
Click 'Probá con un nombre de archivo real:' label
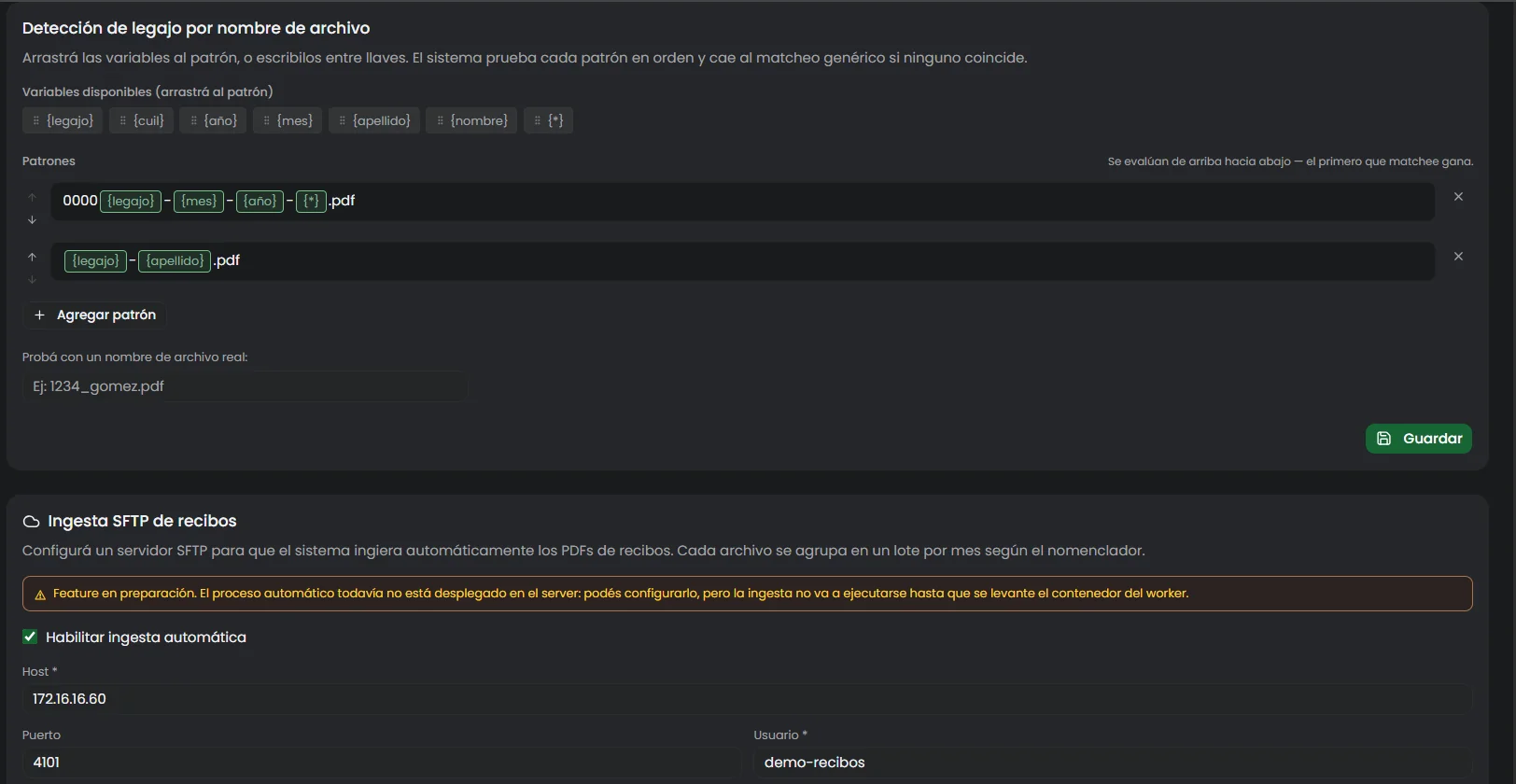135,357
